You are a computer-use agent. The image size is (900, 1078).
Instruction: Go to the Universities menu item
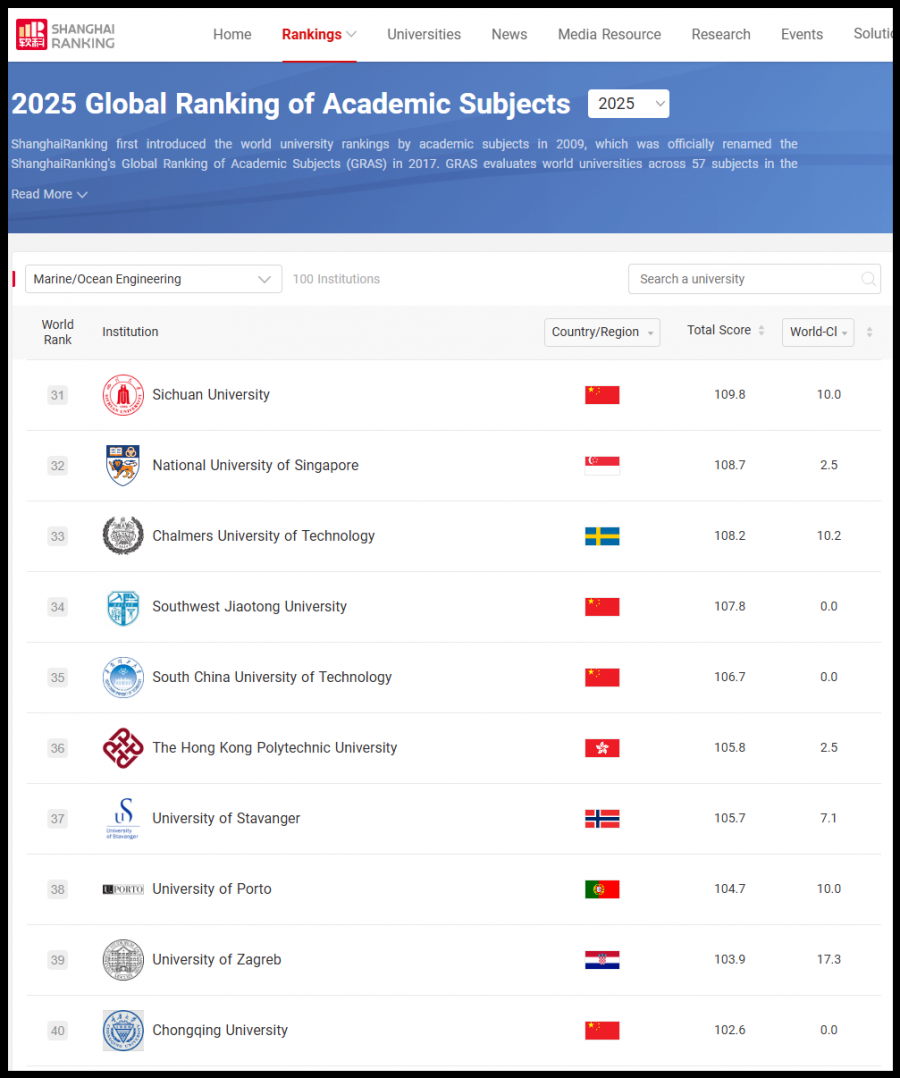pos(424,34)
